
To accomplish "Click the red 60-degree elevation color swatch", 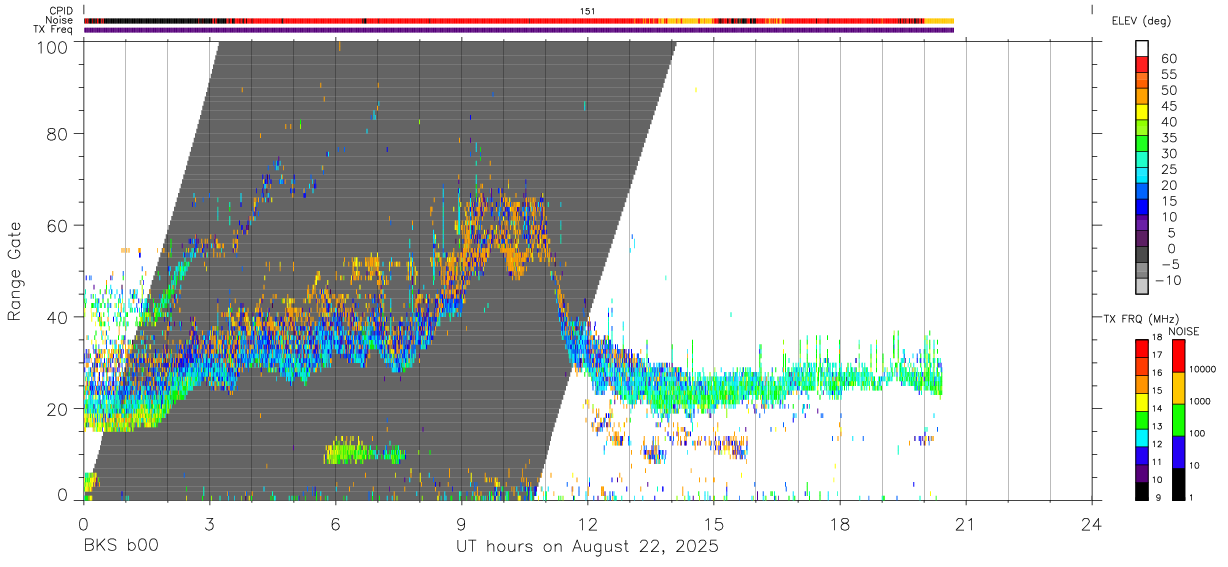I will tap(1143, 65).
